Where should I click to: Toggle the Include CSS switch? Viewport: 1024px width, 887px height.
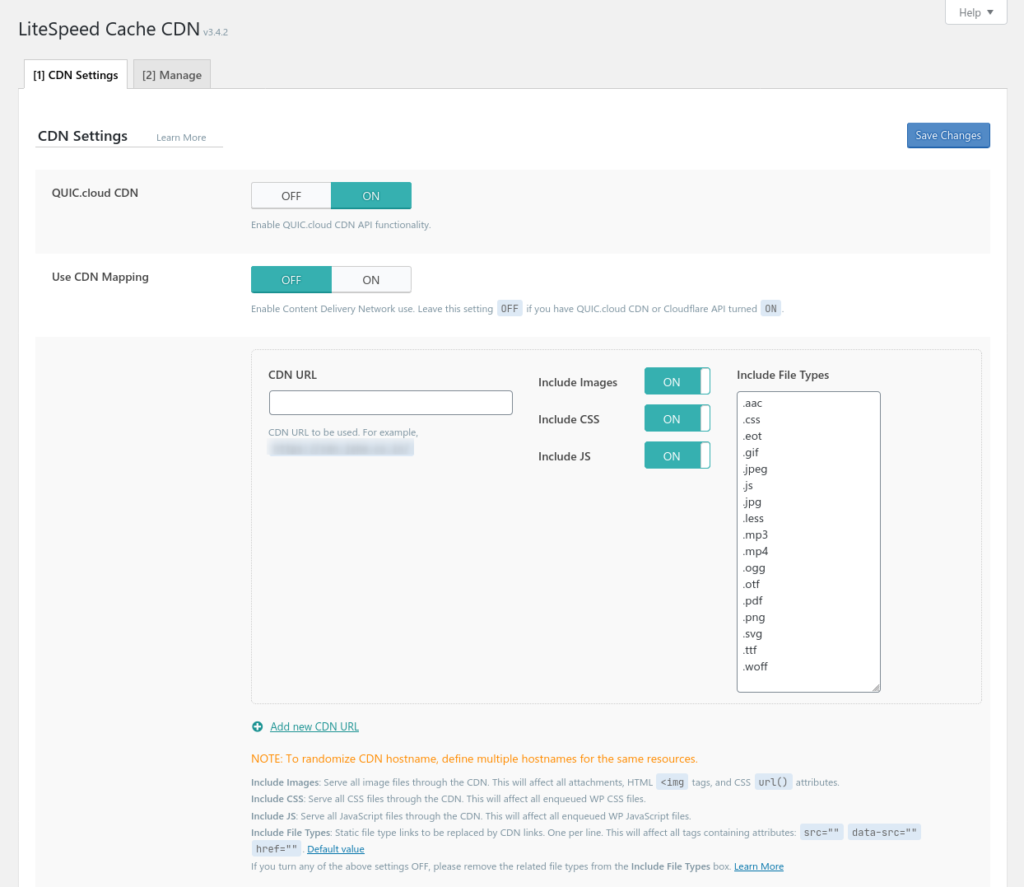677,419
